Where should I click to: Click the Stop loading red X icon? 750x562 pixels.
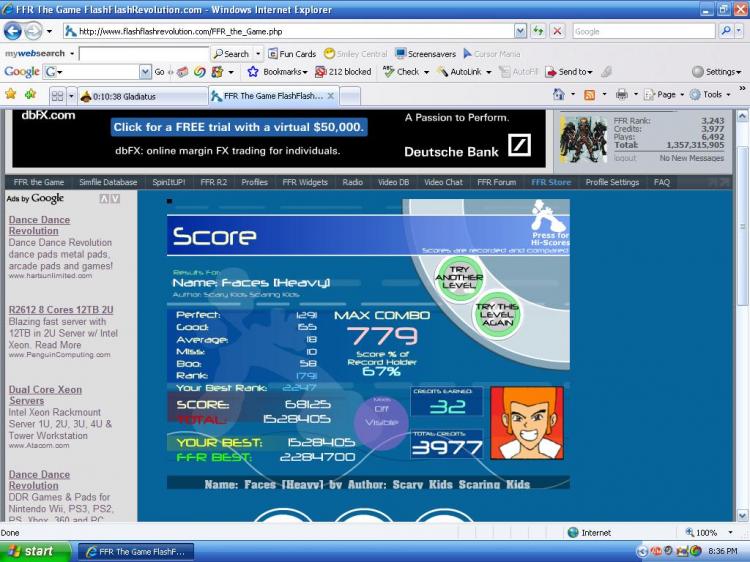tap(557, 32)
